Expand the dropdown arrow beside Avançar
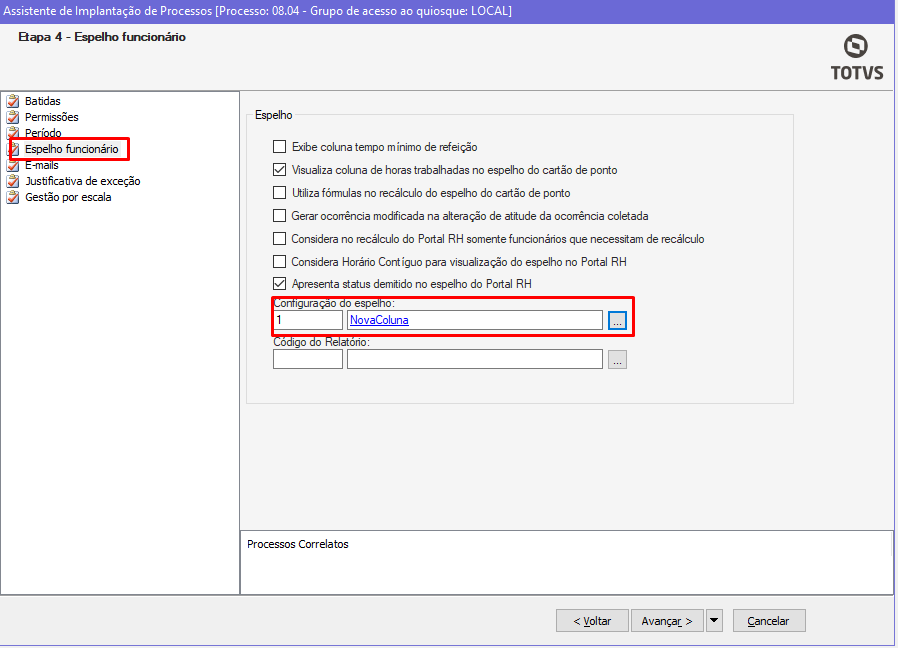 click(714, 621)
